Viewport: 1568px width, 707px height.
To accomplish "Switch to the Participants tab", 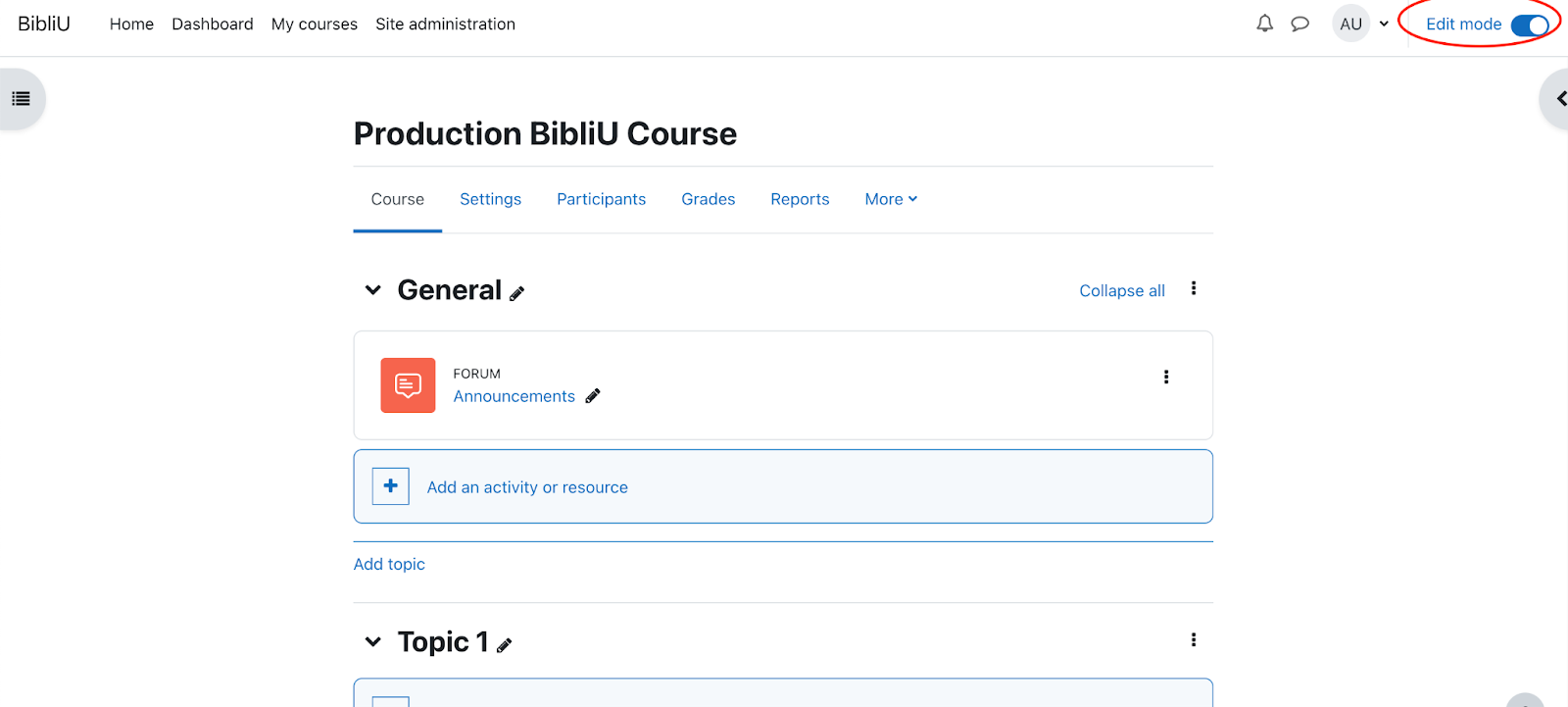I will (x=602, y=199).
